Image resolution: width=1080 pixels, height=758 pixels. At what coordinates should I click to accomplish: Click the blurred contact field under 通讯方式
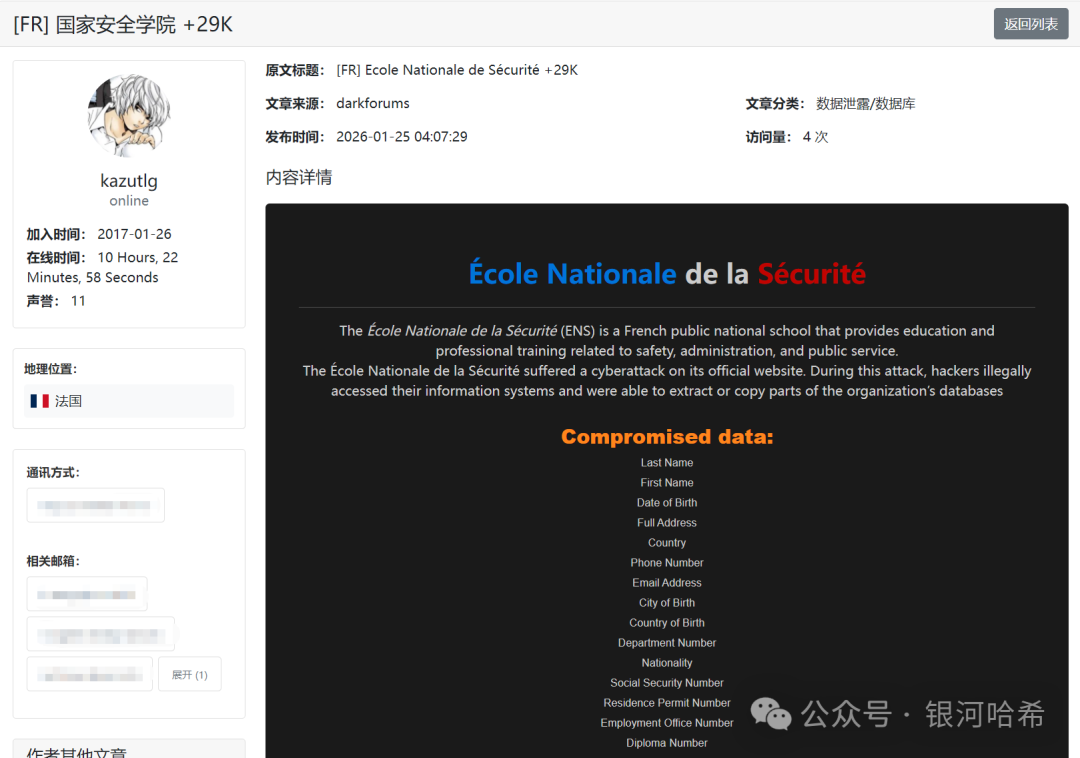(x=96, y=505)
